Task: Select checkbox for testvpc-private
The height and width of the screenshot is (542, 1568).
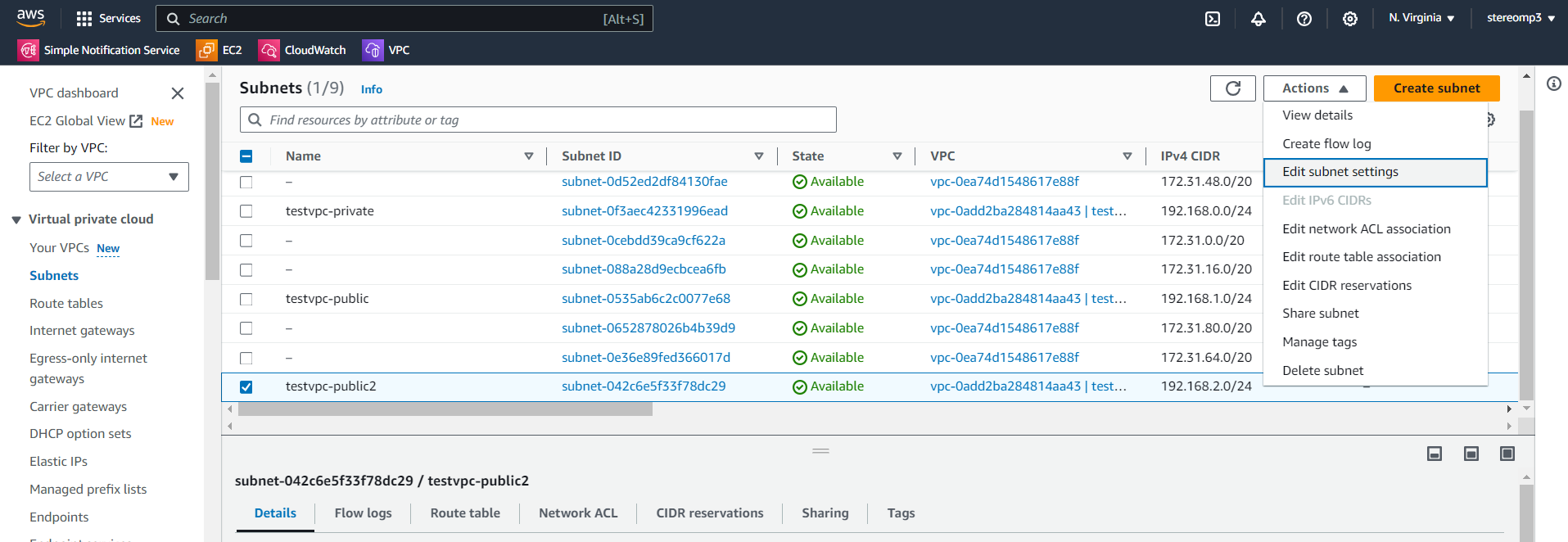Action: tap(246, 211)
